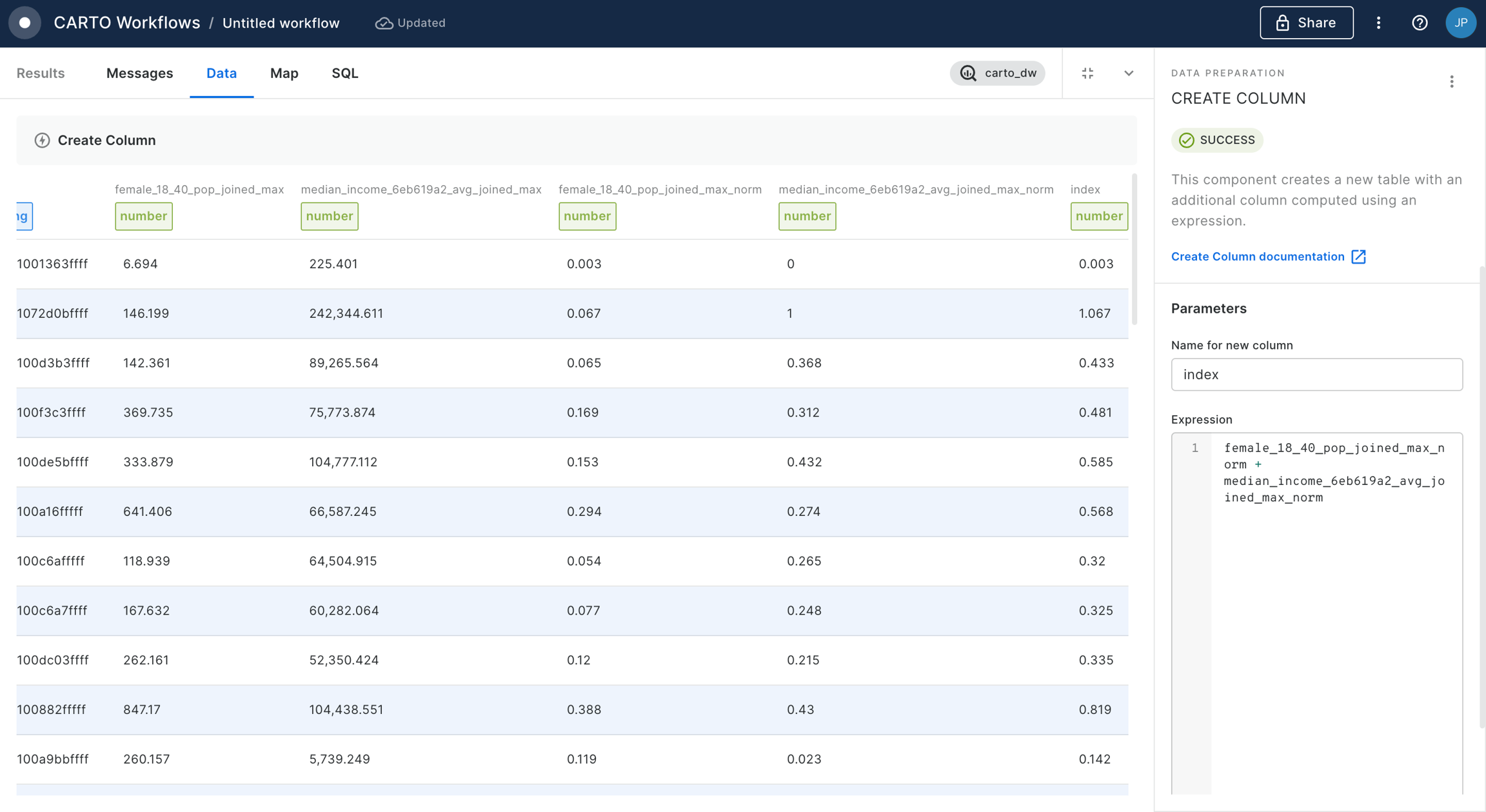Click inside the Expression code editor
1486x812 pixels.
click(x=1334, y=613)
